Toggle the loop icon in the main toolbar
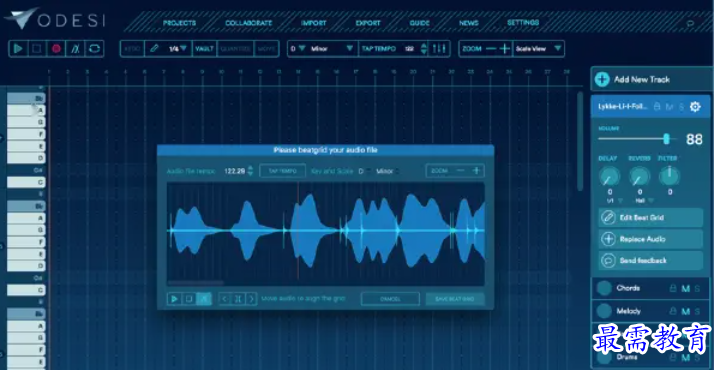Viewport: 717px width, 370px height. coord(94,48)
